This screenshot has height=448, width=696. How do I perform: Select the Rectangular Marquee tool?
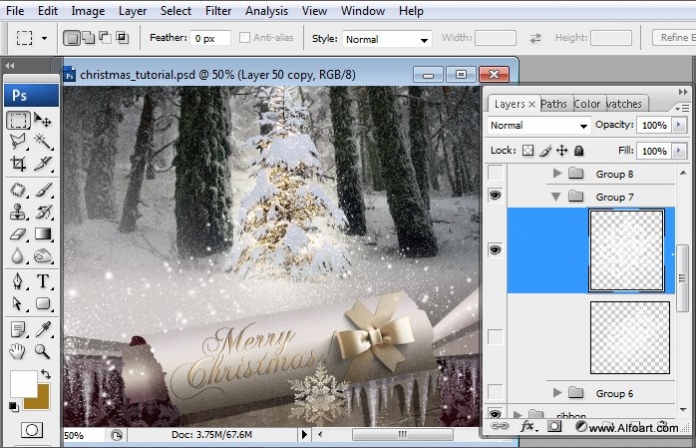point(18,120)
